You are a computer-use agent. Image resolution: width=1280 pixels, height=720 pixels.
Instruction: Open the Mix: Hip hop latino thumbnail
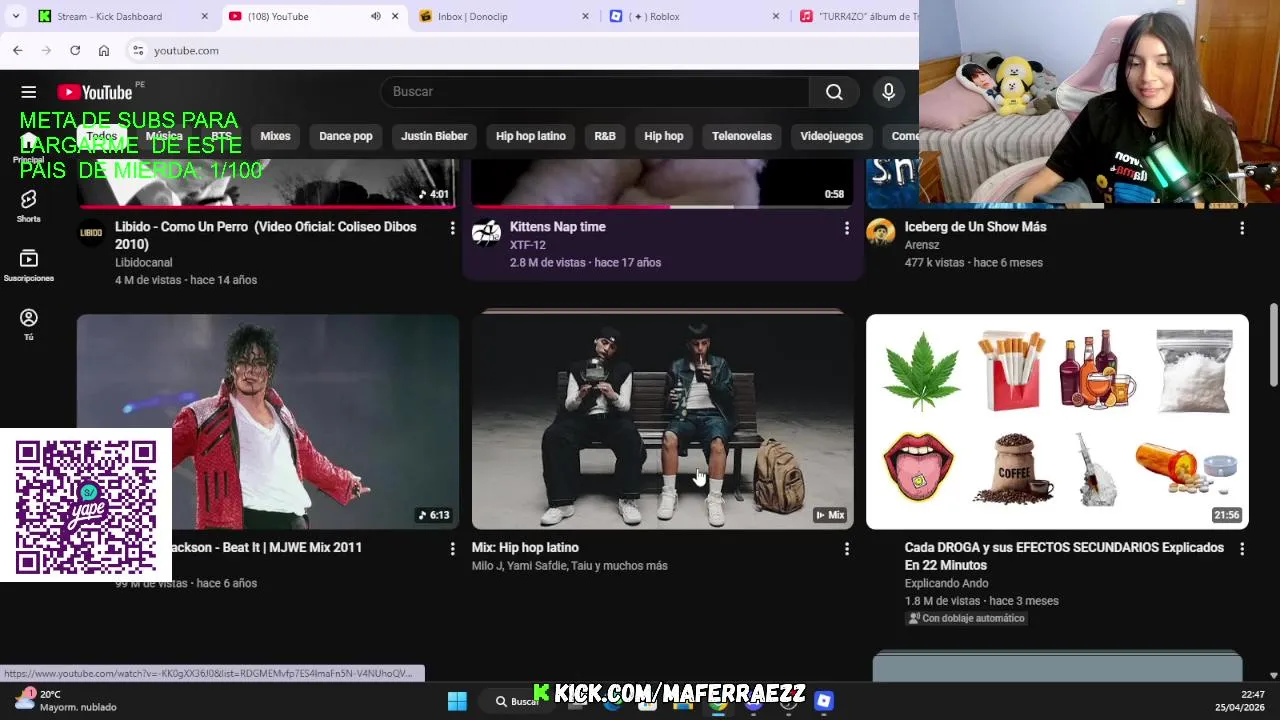click(663, 421)
